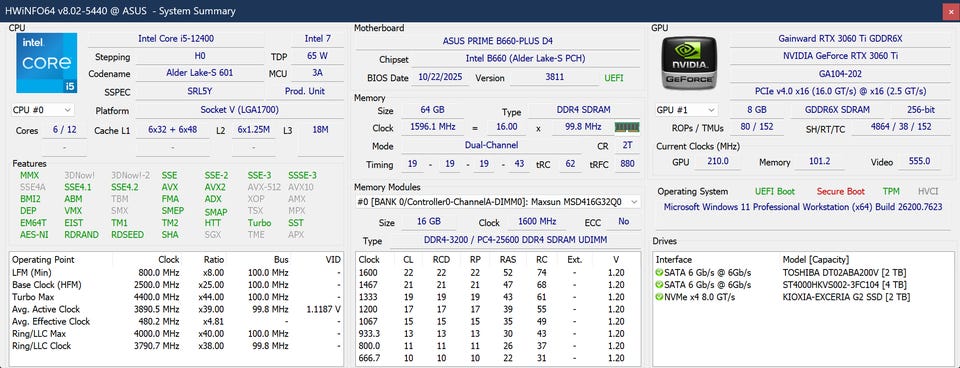Select the Windows 11 Professional Workstation build text
Image resolution: width=960 pixels, height=368 pixels.
click(803, 207)
